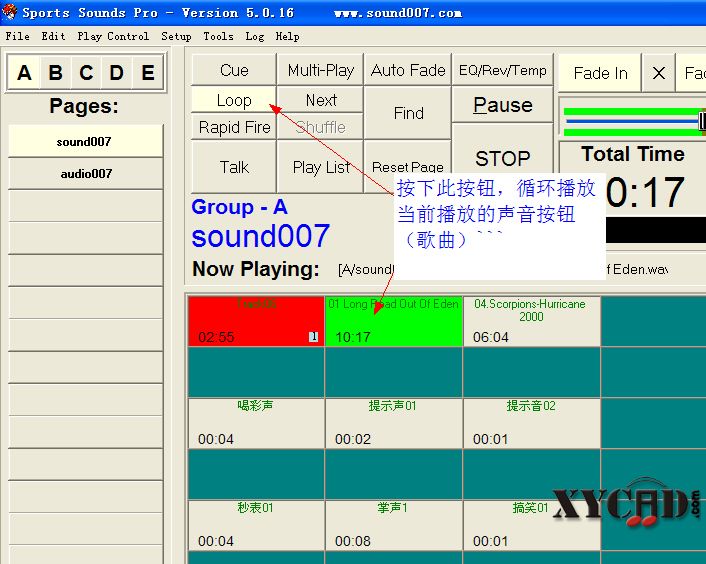Click the Fade In button
706x564 pixels.
pos(600,73)
